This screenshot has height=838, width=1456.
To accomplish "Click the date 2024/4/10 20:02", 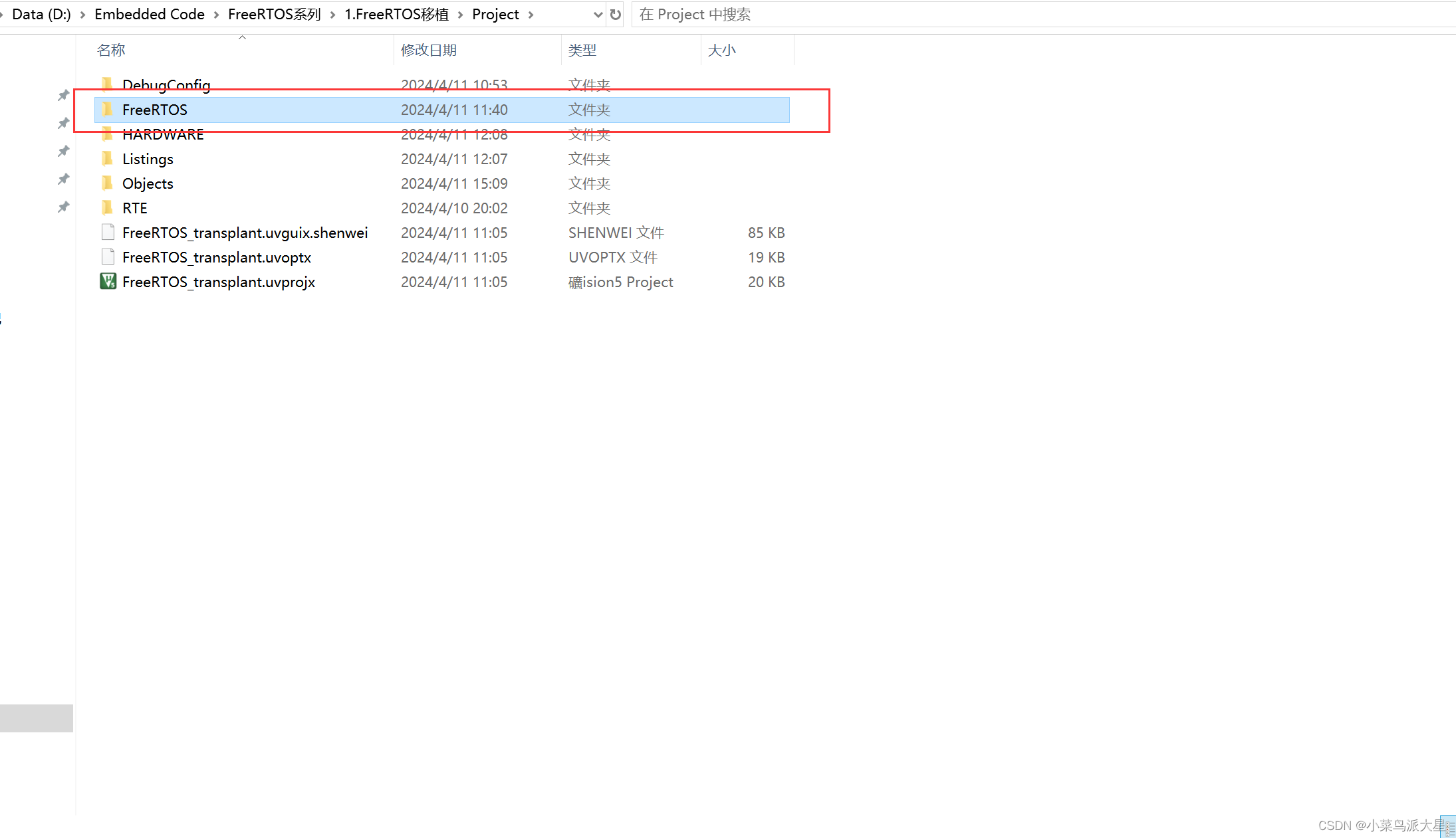I will coord(454,208).
